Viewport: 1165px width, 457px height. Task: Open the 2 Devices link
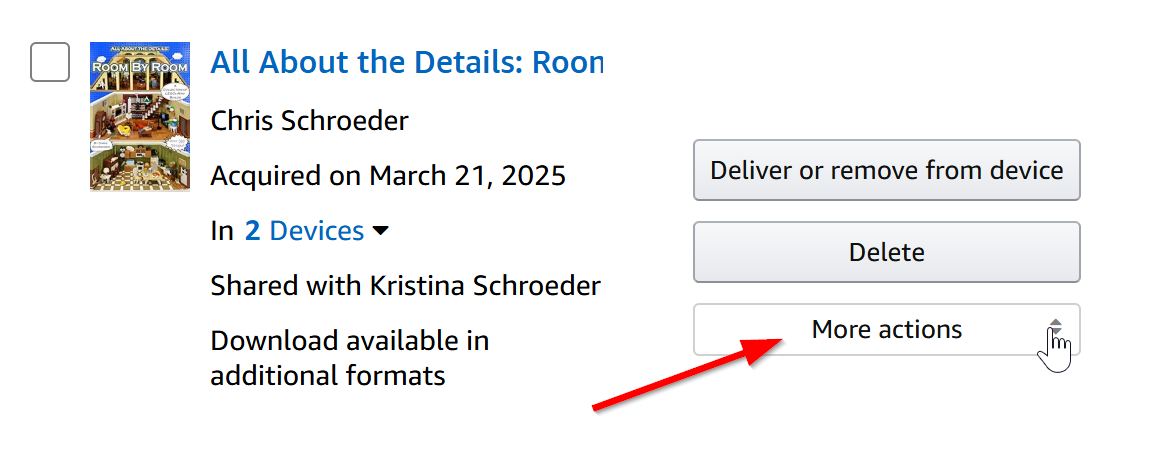pyautogui.click(x=304, y=231)
